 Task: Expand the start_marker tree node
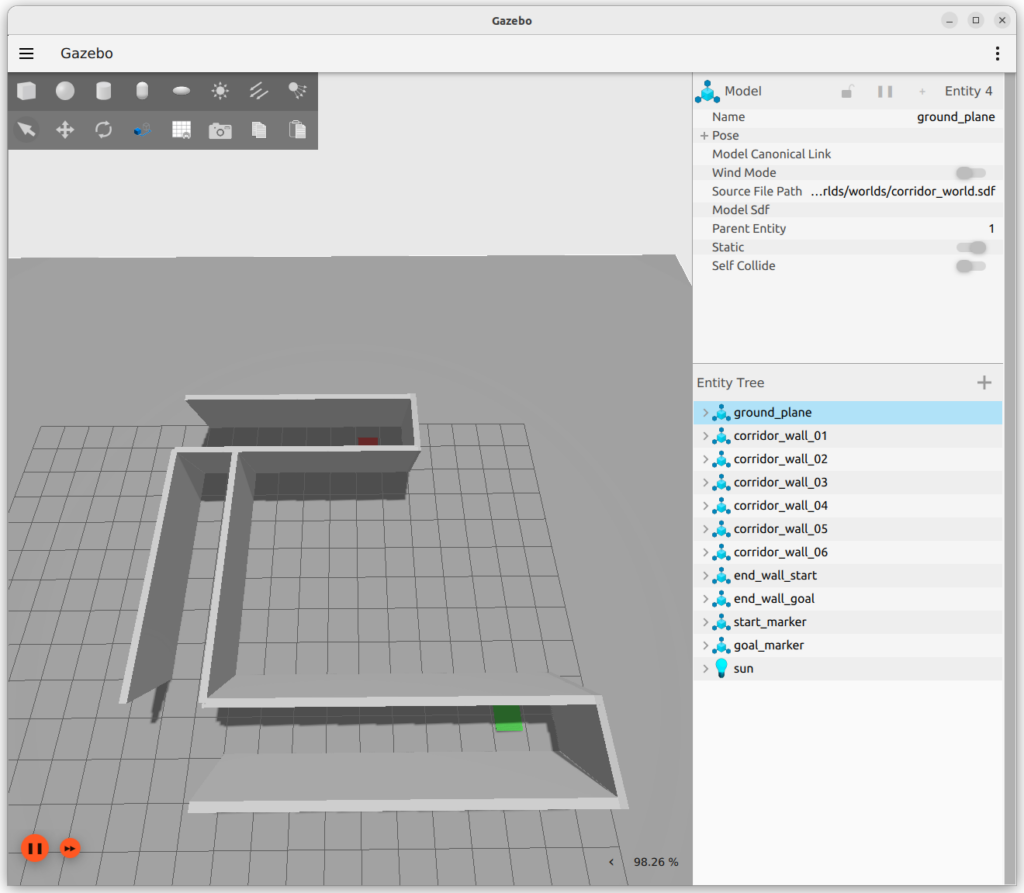coord(705,622)
